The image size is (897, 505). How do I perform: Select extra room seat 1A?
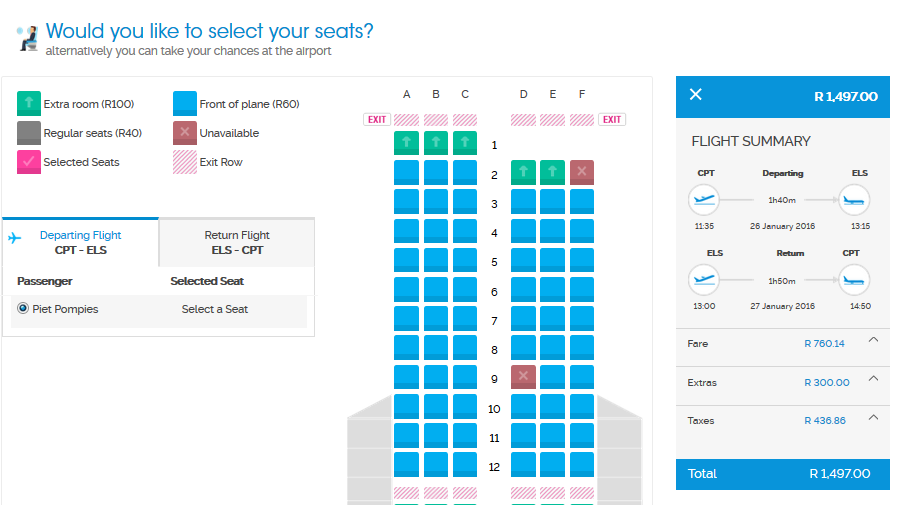(406, 143)
